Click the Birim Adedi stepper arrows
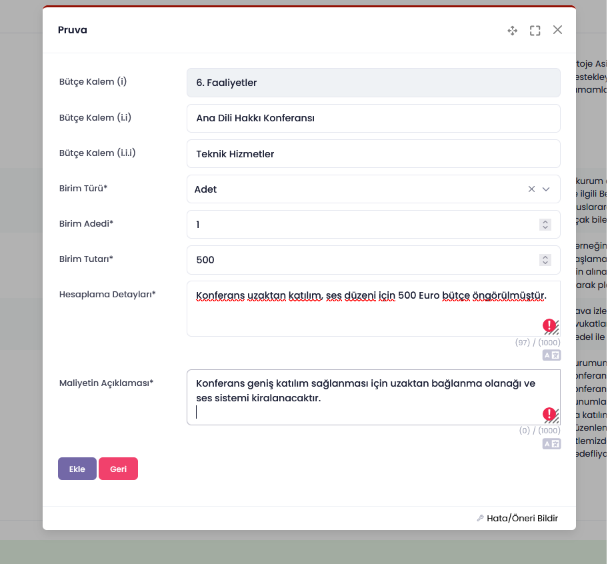Viewport: 607px width, 564px height. click(x=545, y=225)
